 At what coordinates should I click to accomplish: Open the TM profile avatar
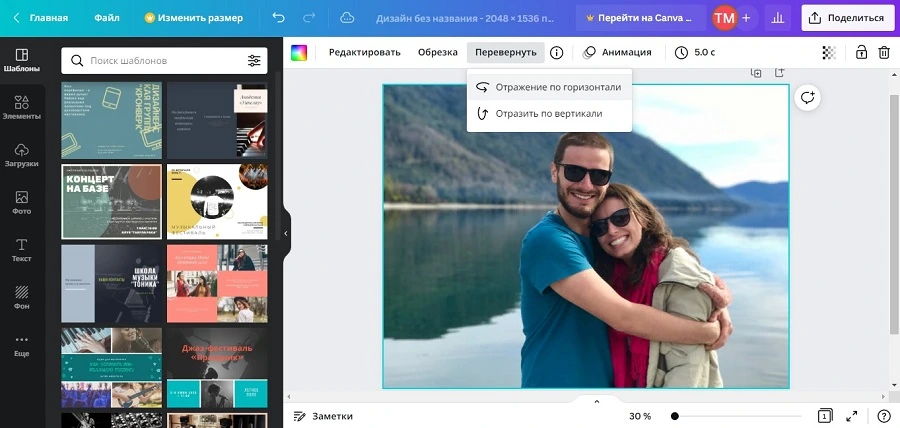724,18
